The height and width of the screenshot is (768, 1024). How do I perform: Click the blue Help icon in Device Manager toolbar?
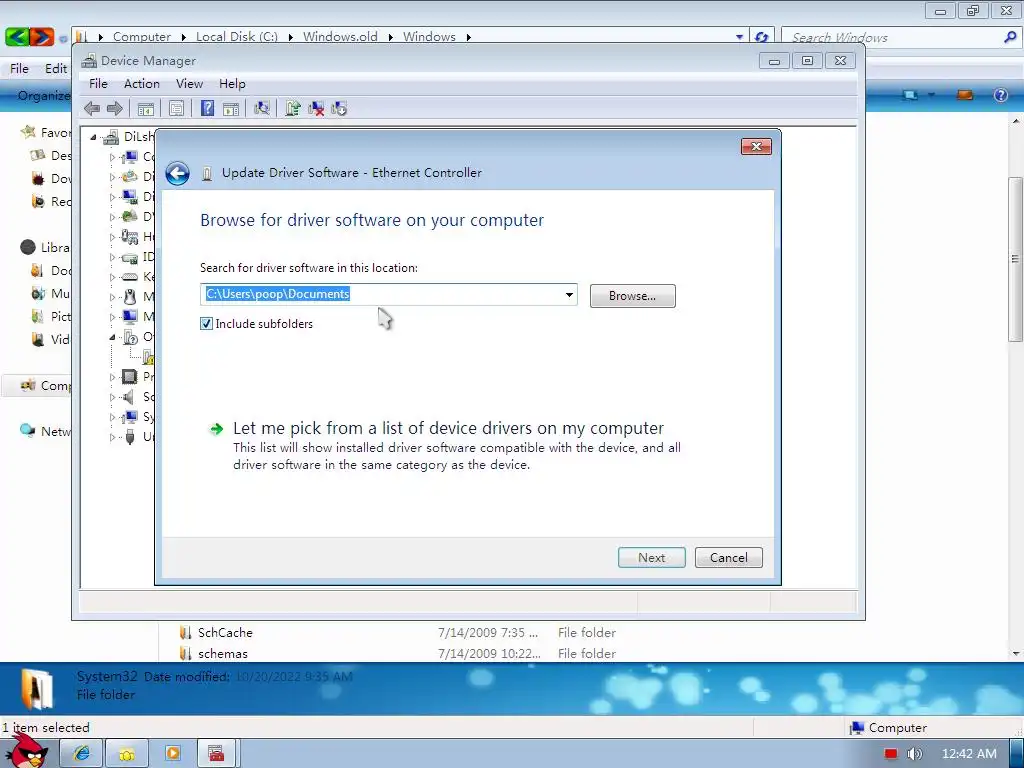[x=207, y=108]
